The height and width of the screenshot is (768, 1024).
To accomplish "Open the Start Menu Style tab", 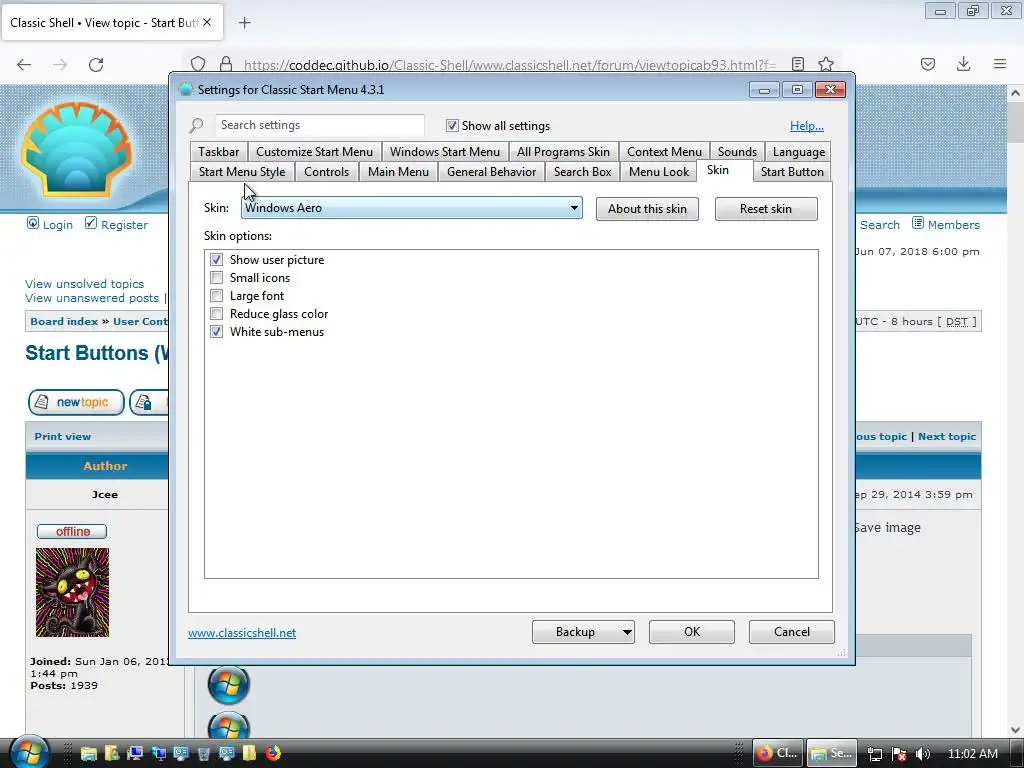I will [x=242, y=172].
